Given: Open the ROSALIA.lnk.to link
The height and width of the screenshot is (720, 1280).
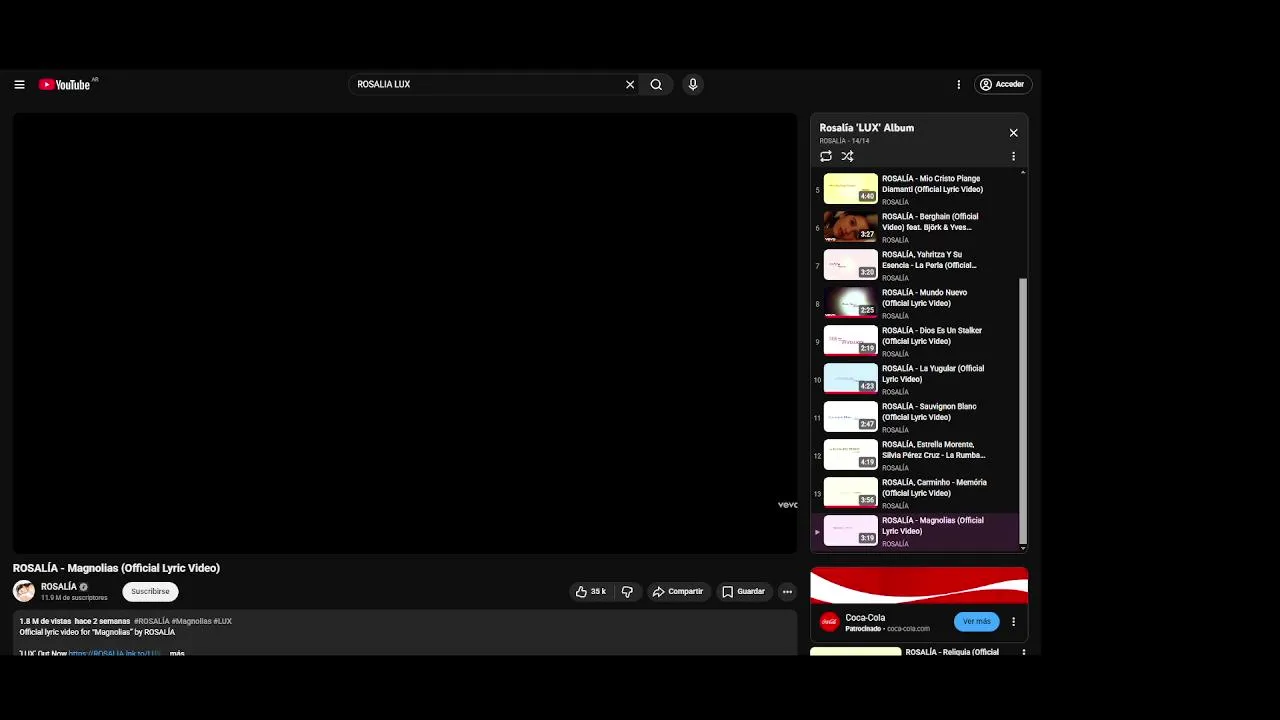Looking at the screenshot, I should (114, 653).
